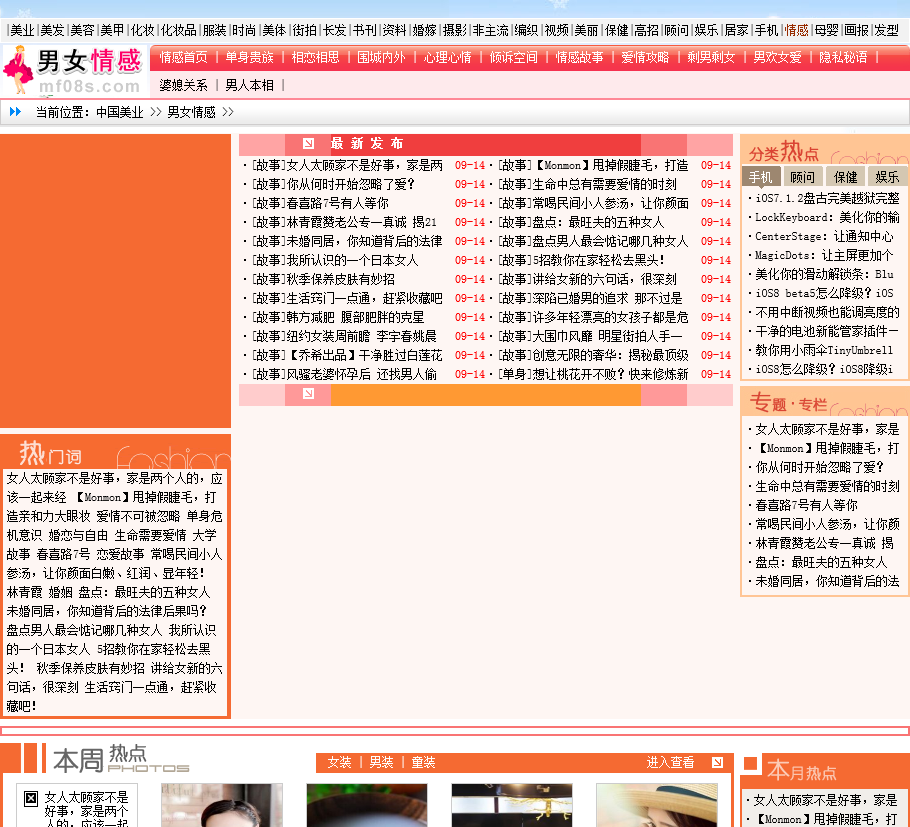Open the 情感 highlighted top navigation item

tap(796, 30)
